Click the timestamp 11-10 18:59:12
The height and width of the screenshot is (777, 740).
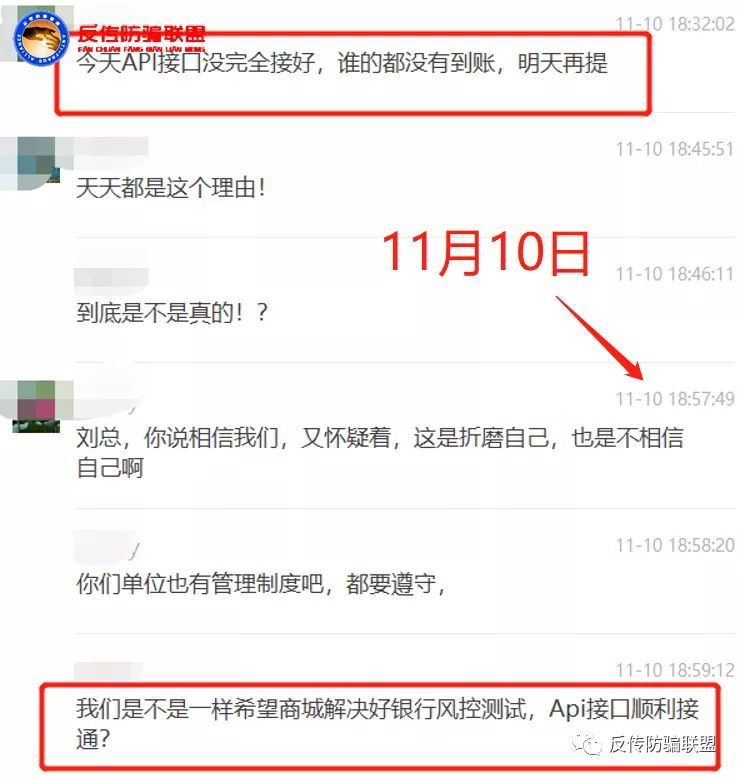click(675, 670)
